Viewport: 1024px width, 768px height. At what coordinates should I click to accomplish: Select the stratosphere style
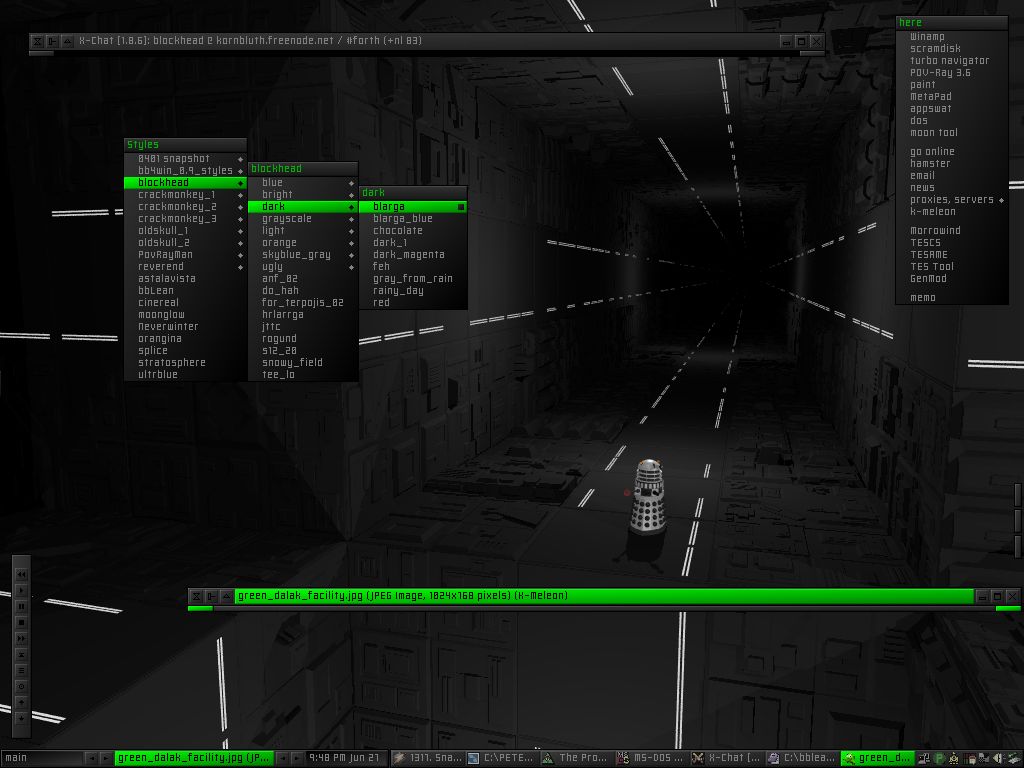tap(185, 362)
